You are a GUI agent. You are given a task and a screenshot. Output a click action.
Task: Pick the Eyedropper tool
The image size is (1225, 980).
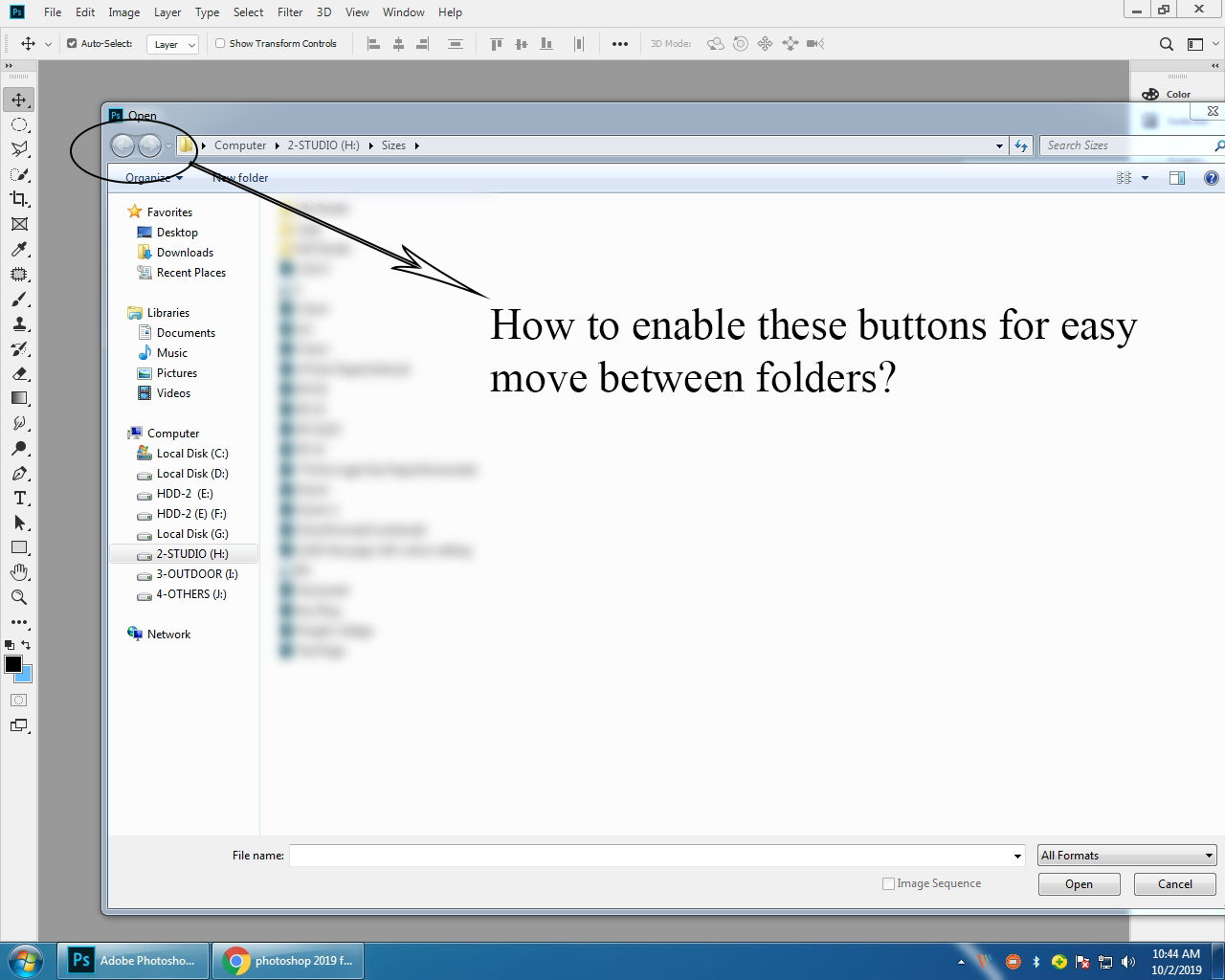[x=19, y=249]
